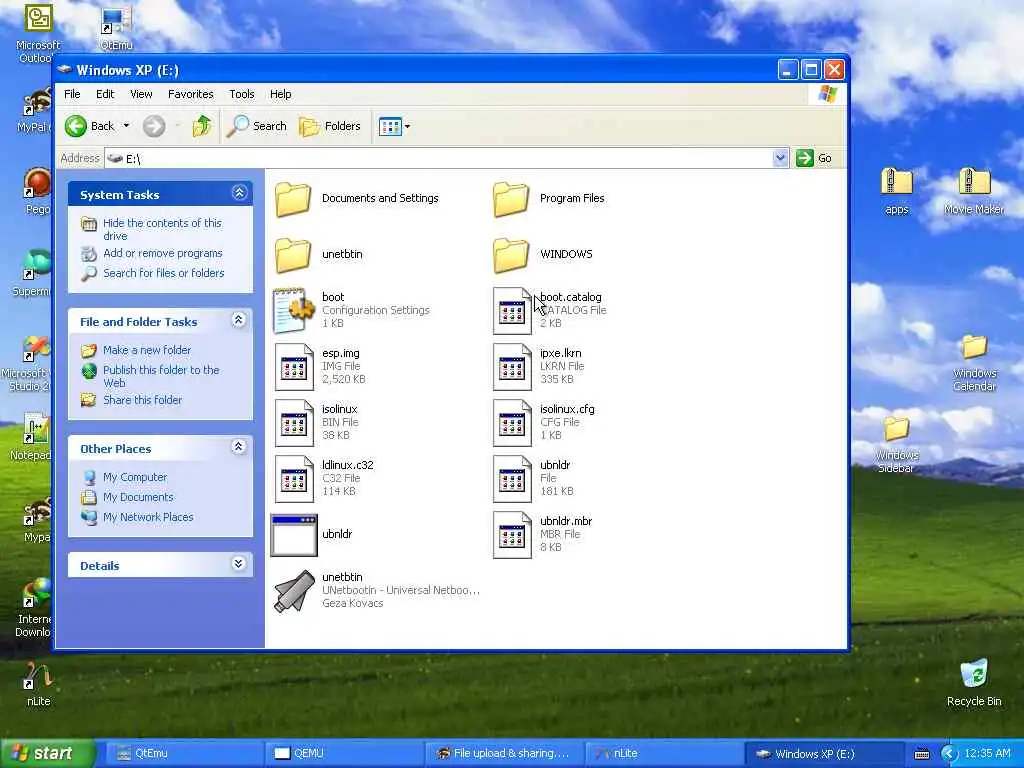
Task: Click the Views toolbar button
Action: pyautogui.click(x=390, y=127)
